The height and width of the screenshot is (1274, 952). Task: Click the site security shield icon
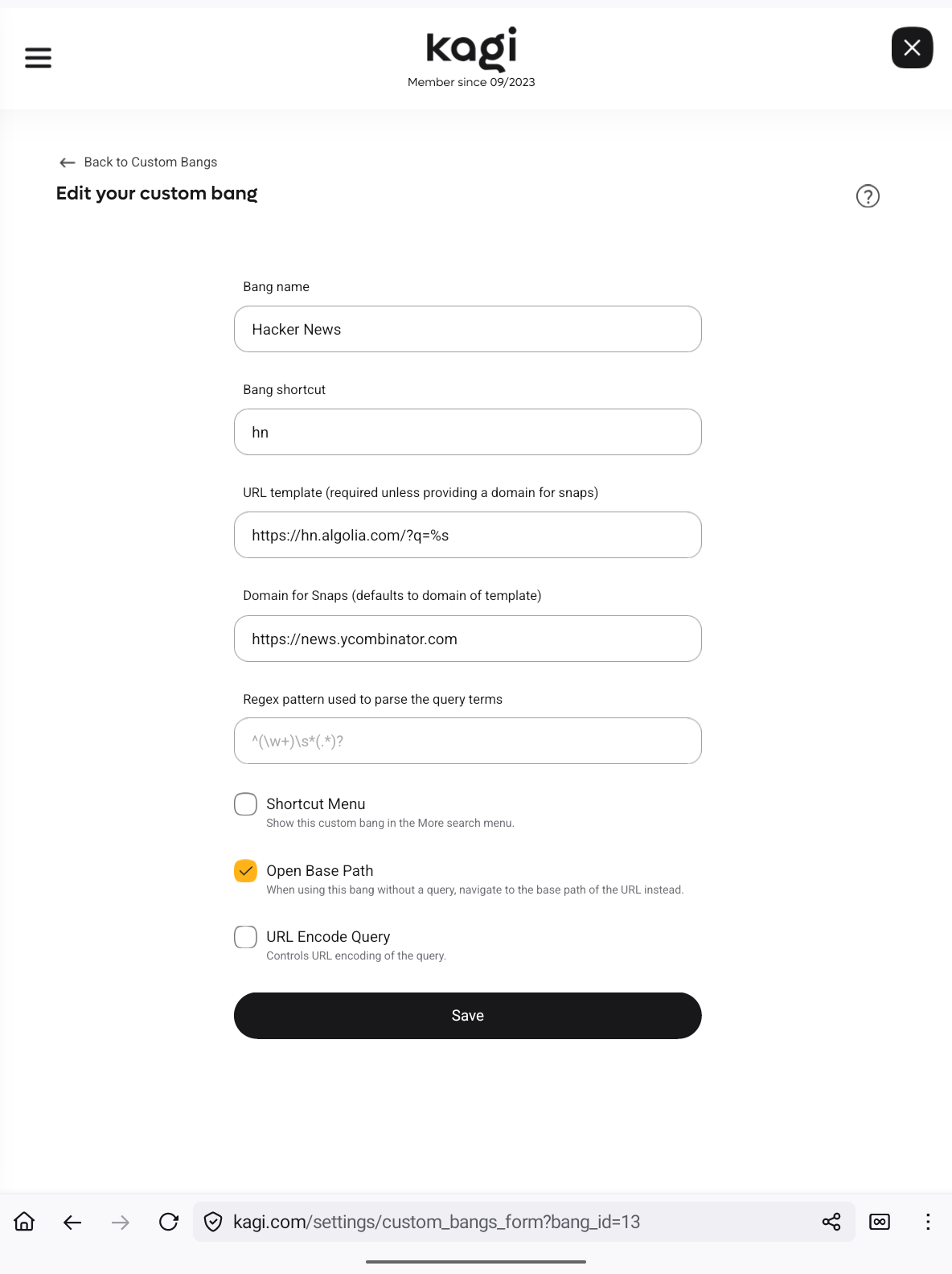pyautogui.click(x=211, y=1221)
